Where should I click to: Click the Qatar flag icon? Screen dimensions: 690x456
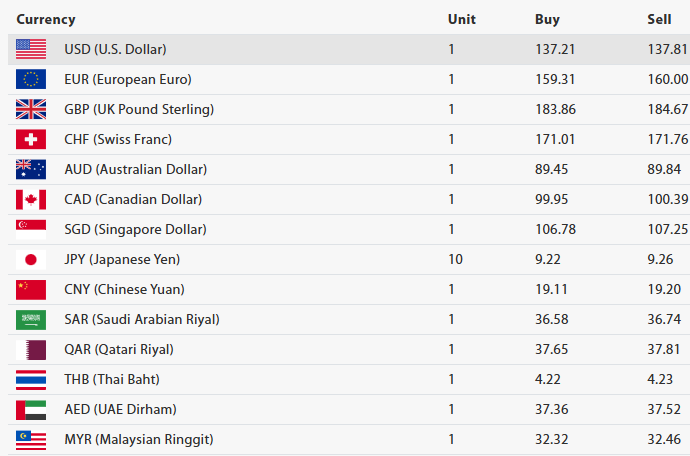(31, 349)
